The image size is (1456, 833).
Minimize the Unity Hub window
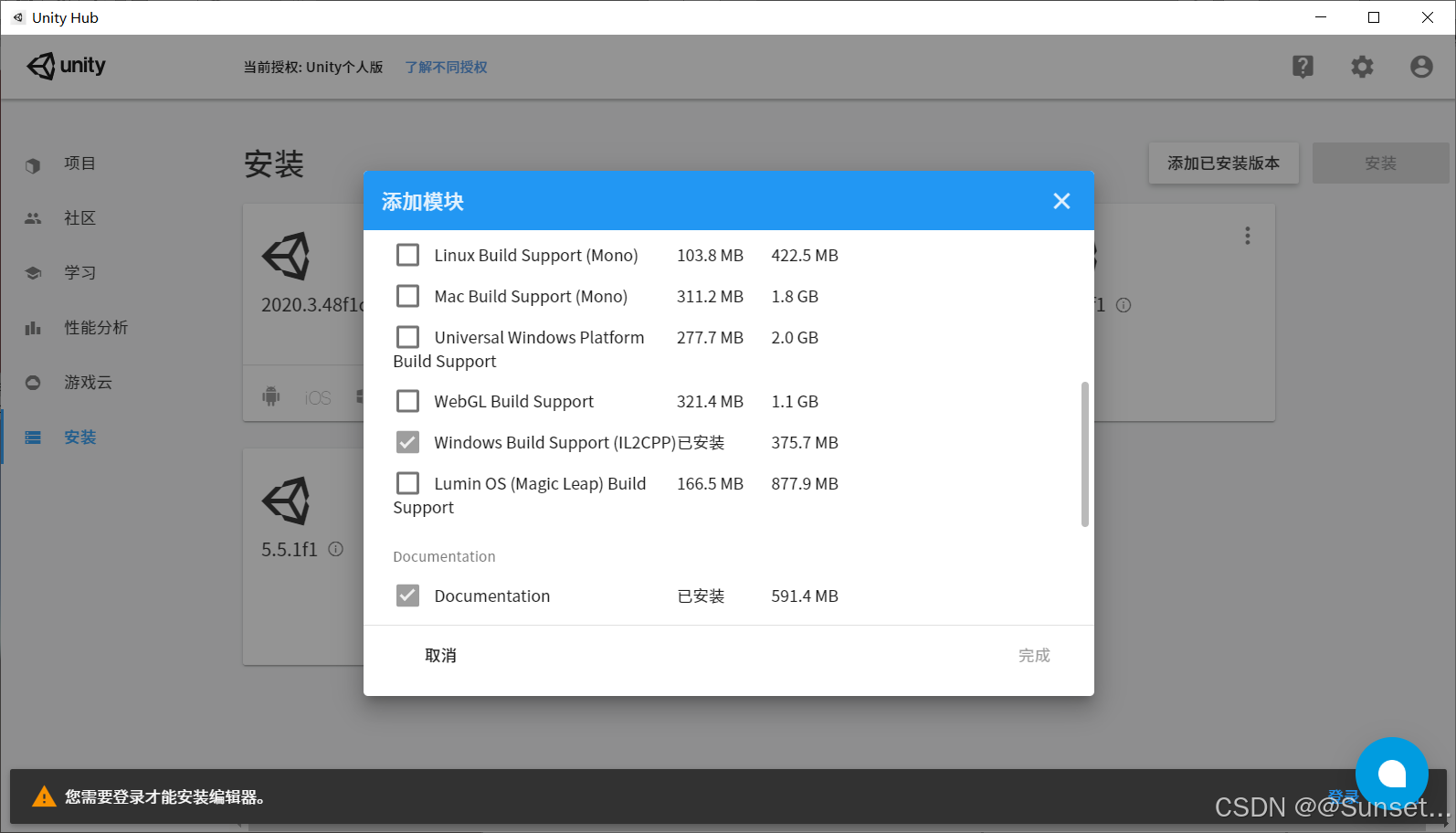[x=1321, y=17]
